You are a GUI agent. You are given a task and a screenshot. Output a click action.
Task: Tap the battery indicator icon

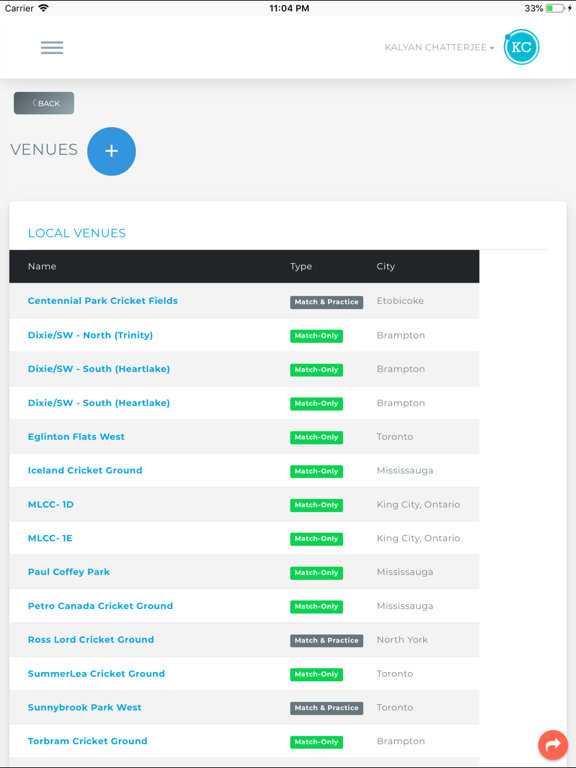pos(555,8)
